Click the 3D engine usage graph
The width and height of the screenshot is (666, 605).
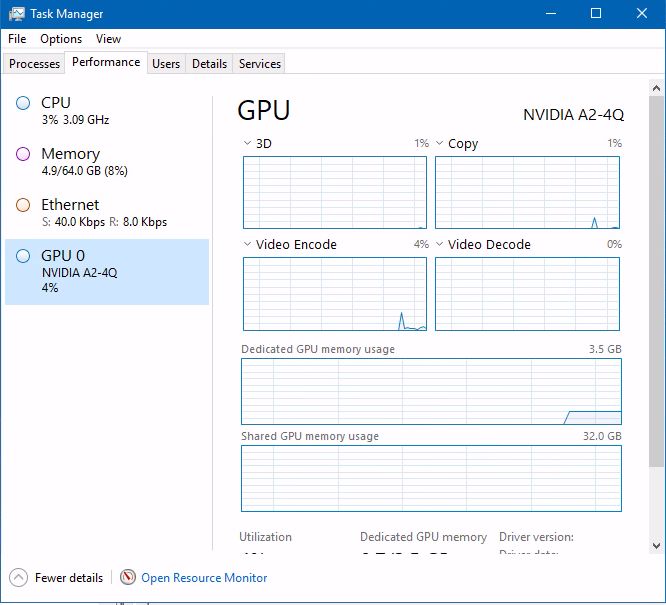[335, 192]
